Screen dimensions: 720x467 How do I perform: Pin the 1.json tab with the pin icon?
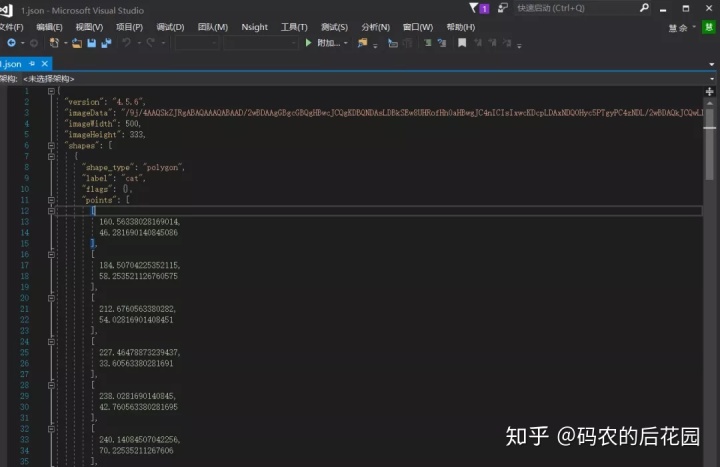(32, 63)
